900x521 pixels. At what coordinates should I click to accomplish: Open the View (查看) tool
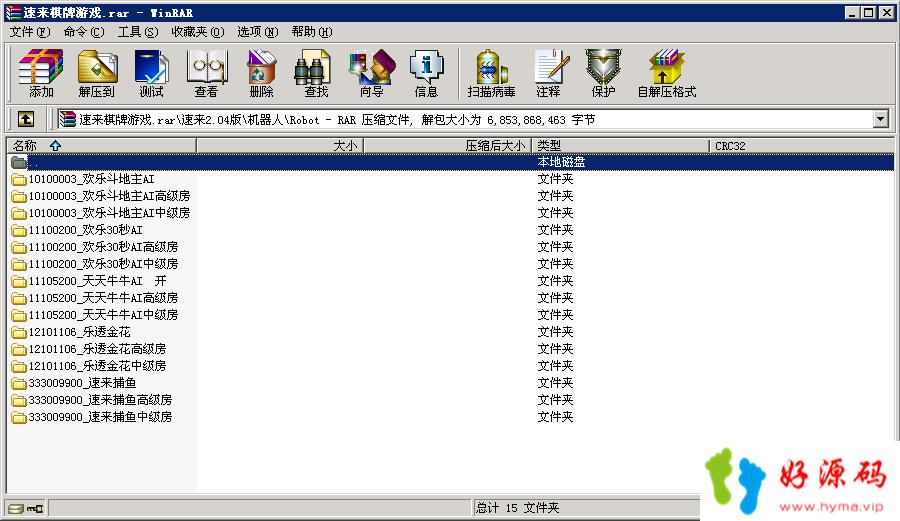pyautogui.click(x=207, y=73)
